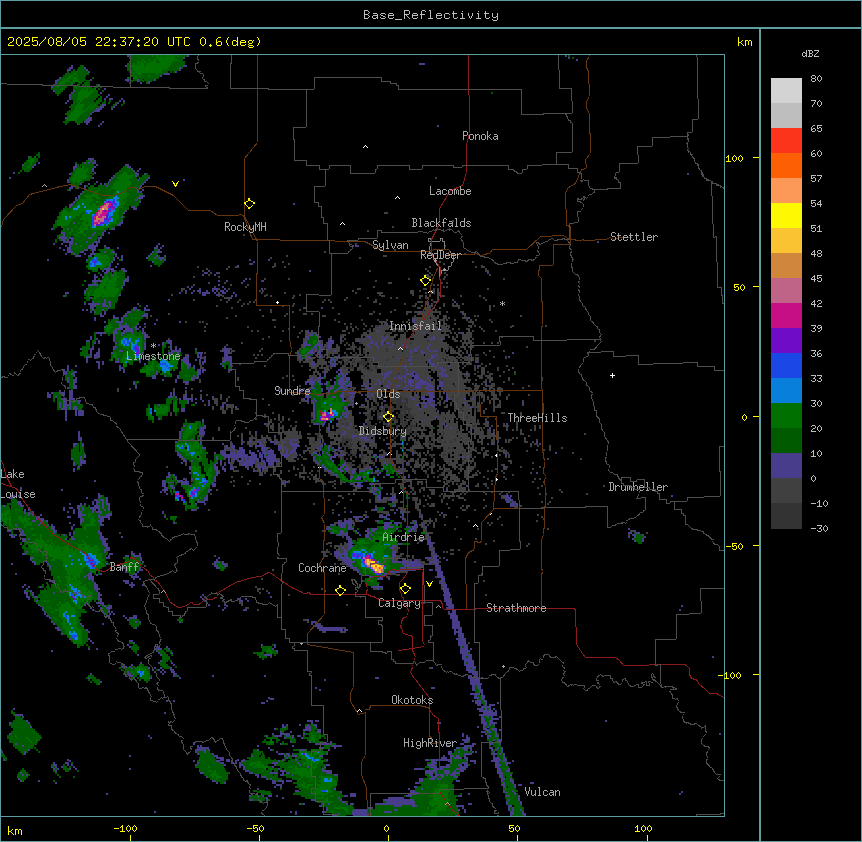This screenshot has width=862, height=842.
Task: Click the ThreeHills town label
Action: [537, 418]
